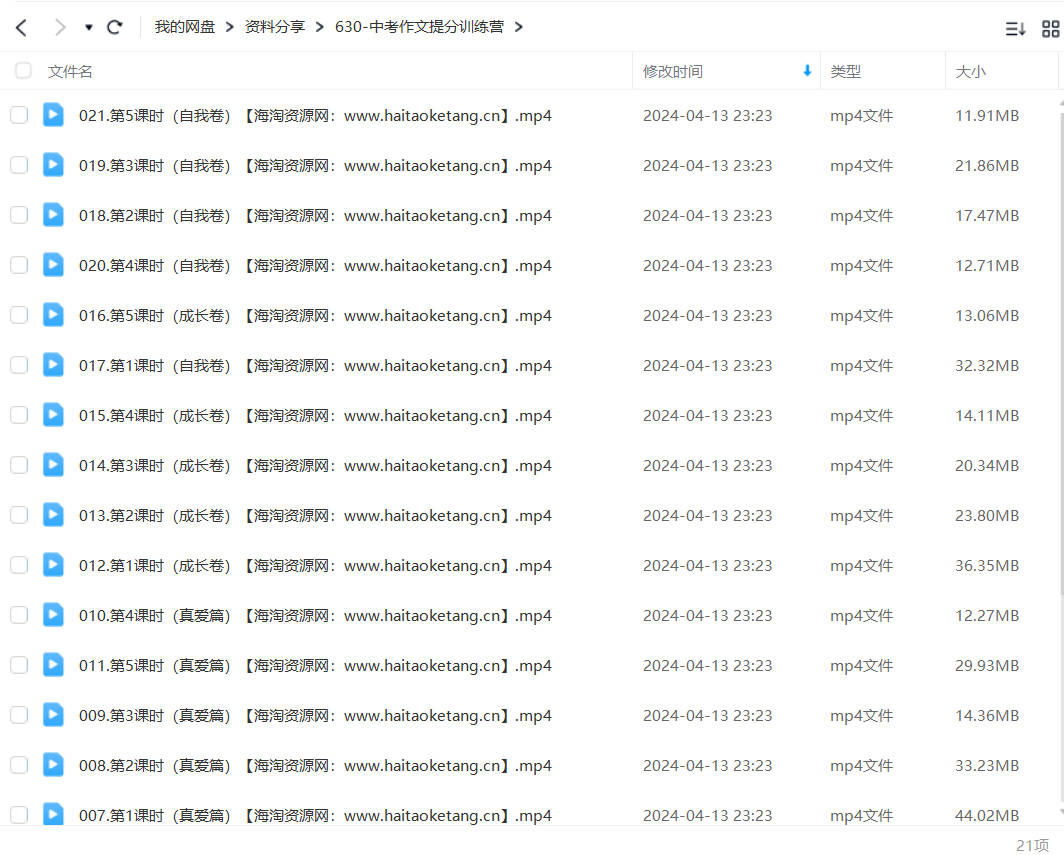This screenshot has width=1064, height=855.
Task: Click the video icon of file 009
Action: [x=53, y=715]
